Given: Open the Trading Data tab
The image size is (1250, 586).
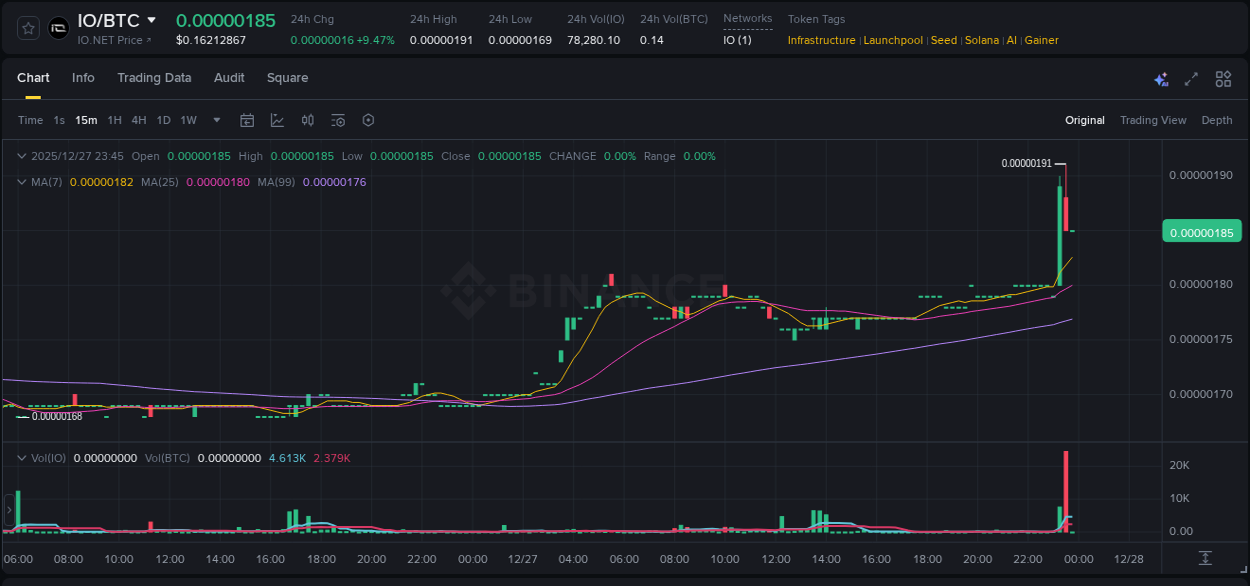Looking at the screenshot, I should tap(154, 78).
